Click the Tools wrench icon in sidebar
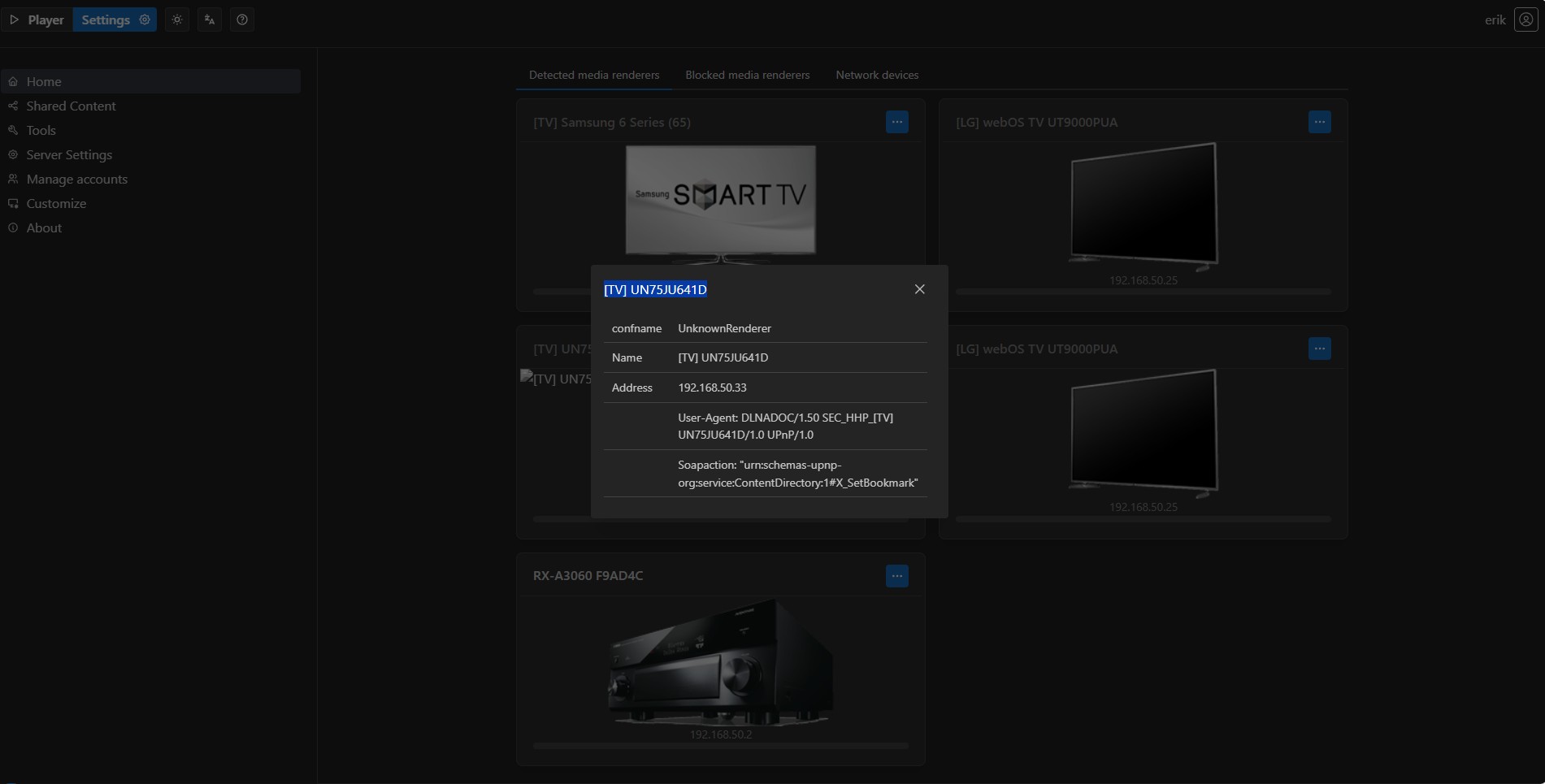This screenshot has height=784, width=1545. pyautogui.click(x=13, y=130)
